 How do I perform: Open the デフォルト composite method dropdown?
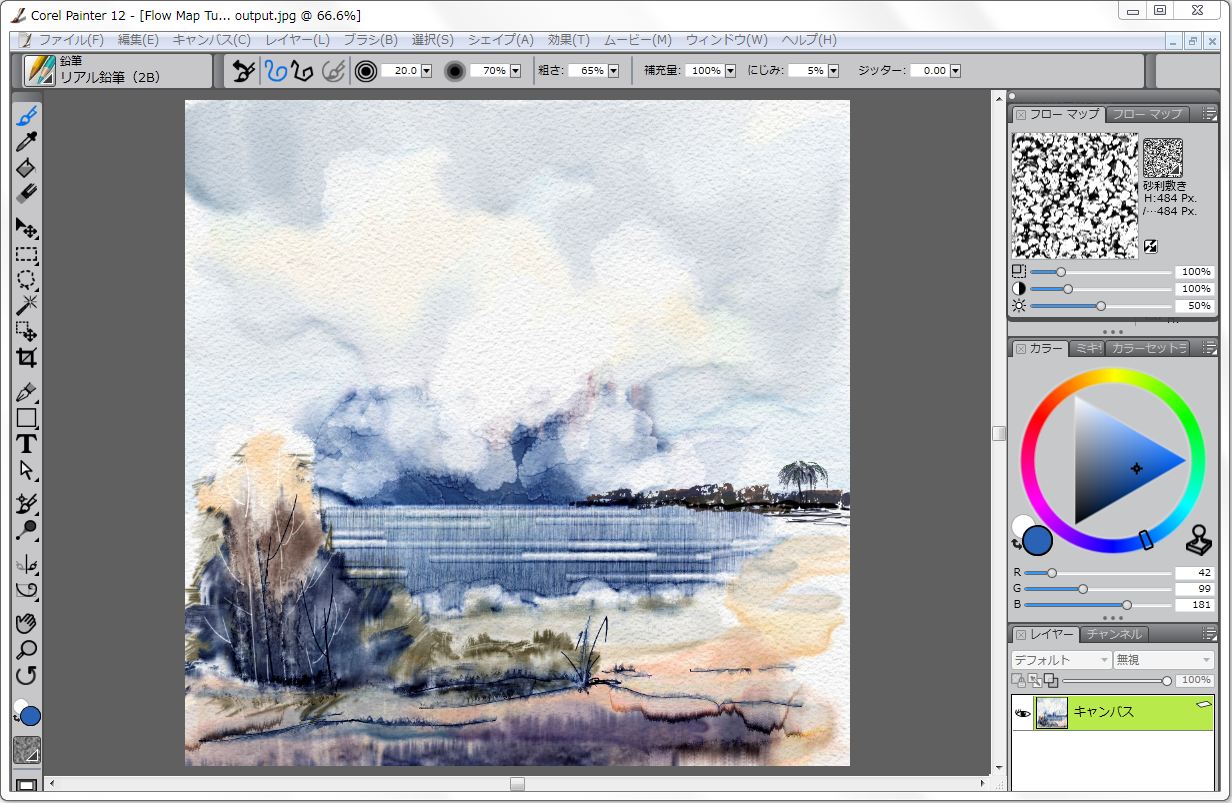(1060, 660)
